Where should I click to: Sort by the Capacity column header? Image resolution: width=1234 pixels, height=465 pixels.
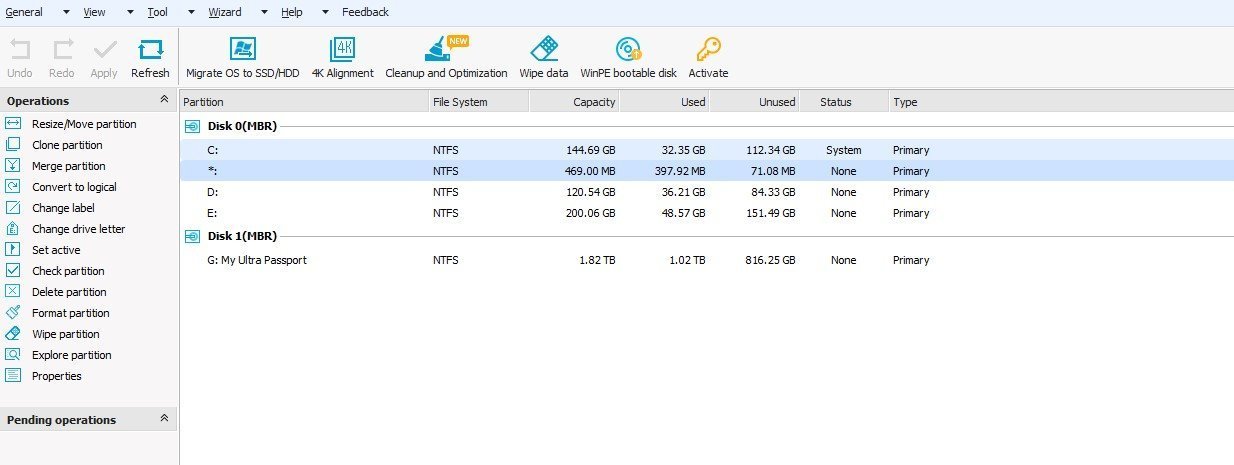coord(574,102)
